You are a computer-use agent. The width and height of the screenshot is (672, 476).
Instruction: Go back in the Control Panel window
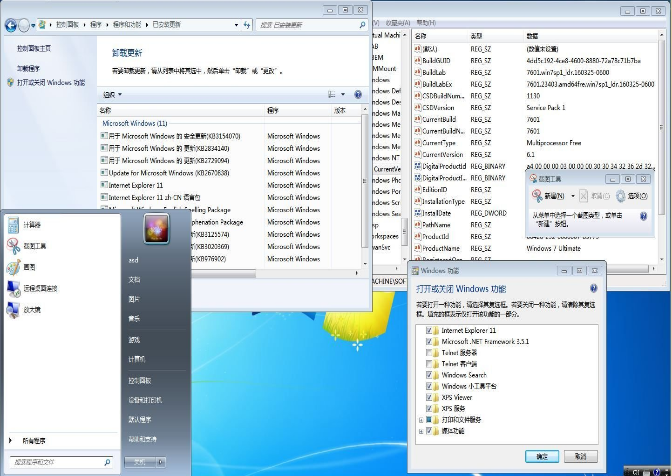point(10,25)
